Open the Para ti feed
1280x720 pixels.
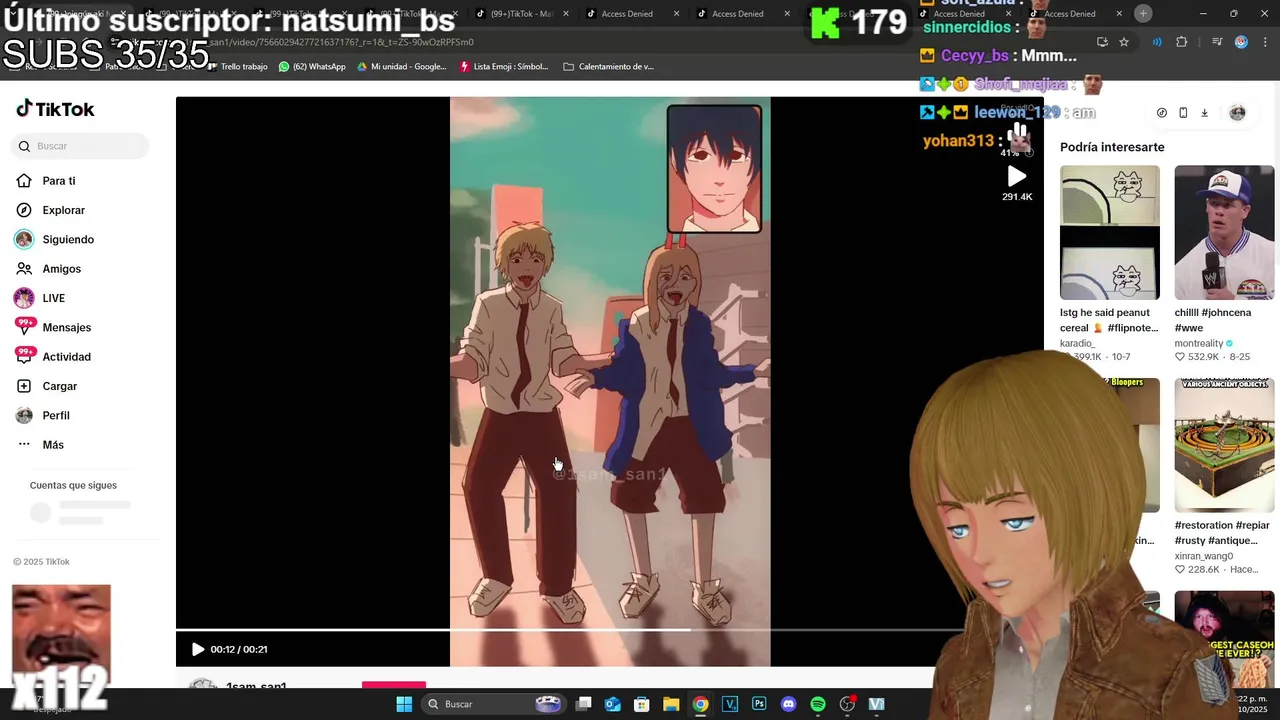click(x=59, y=181)
